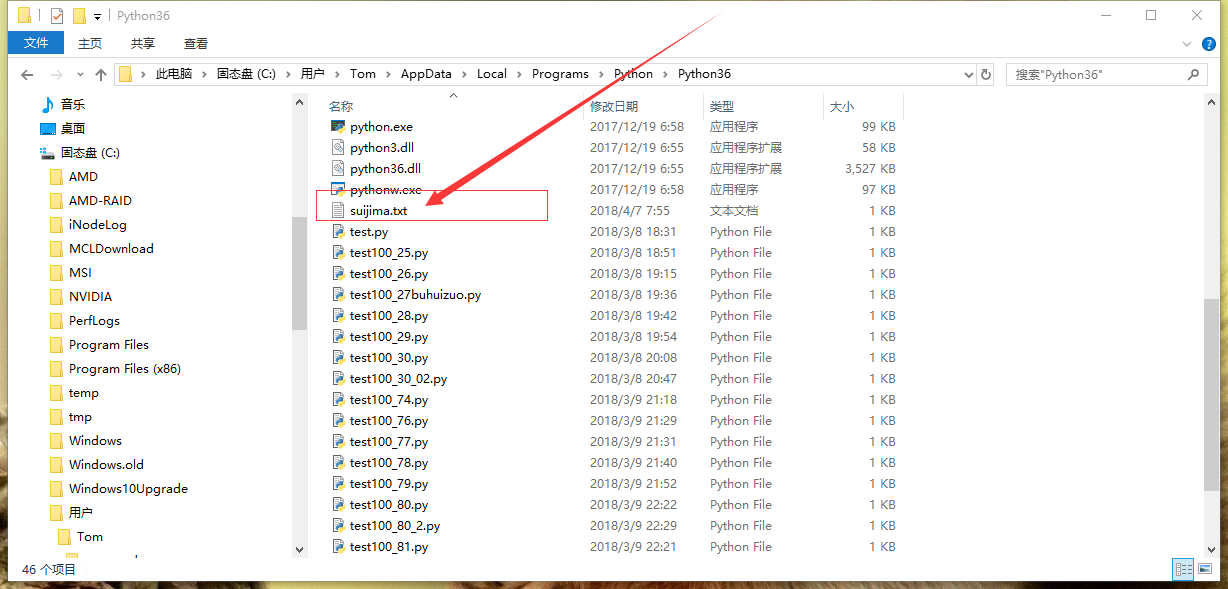Image resolution: width=1228 pixels, height=589 pixels.
Task: Open the recent locations dropdown arrow
Action: (x=79, y=75)
